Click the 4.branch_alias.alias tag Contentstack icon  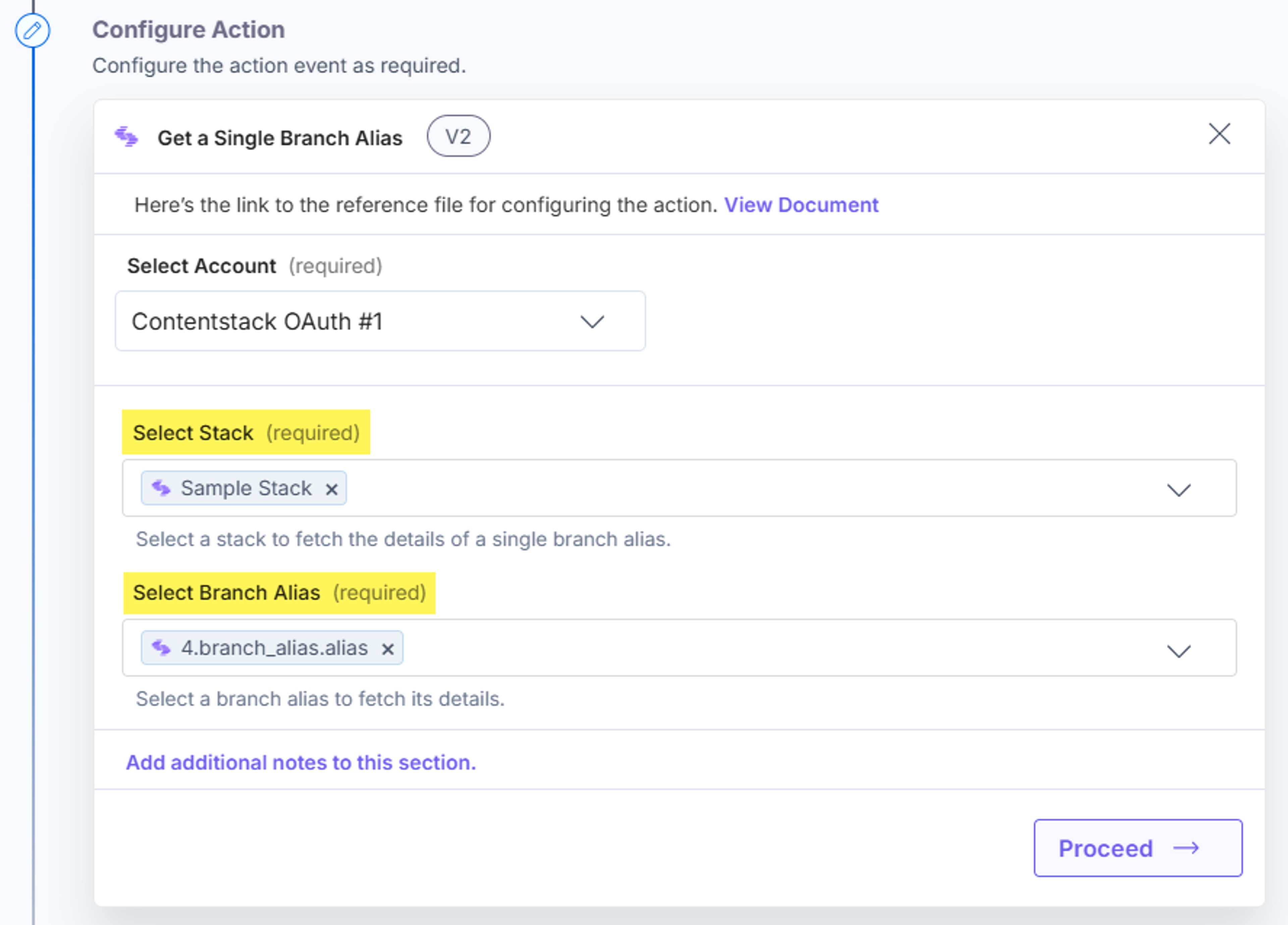click(x=161, y=648)
